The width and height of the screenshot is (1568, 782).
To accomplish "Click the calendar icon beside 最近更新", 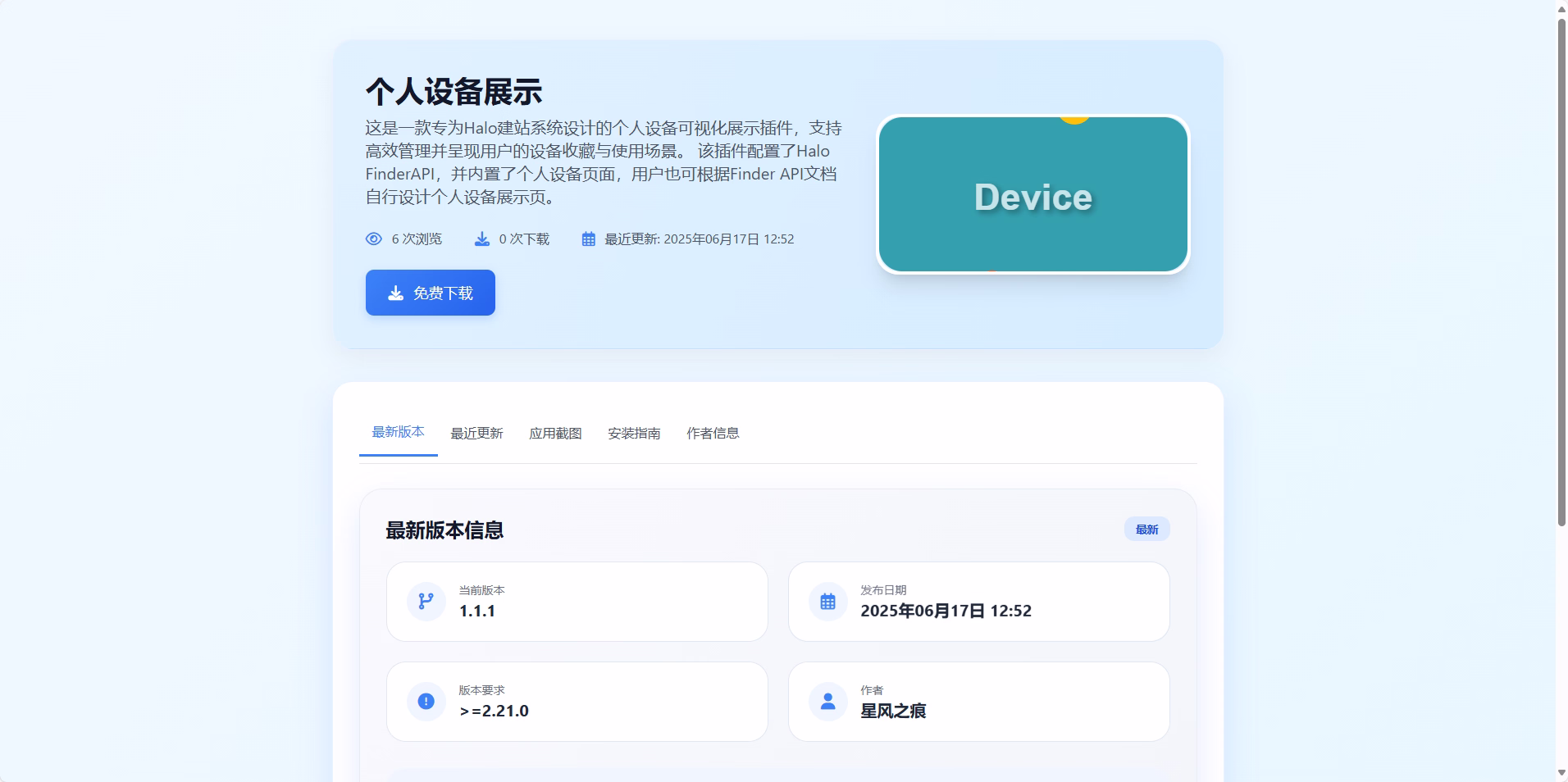I will coord(589,239).
